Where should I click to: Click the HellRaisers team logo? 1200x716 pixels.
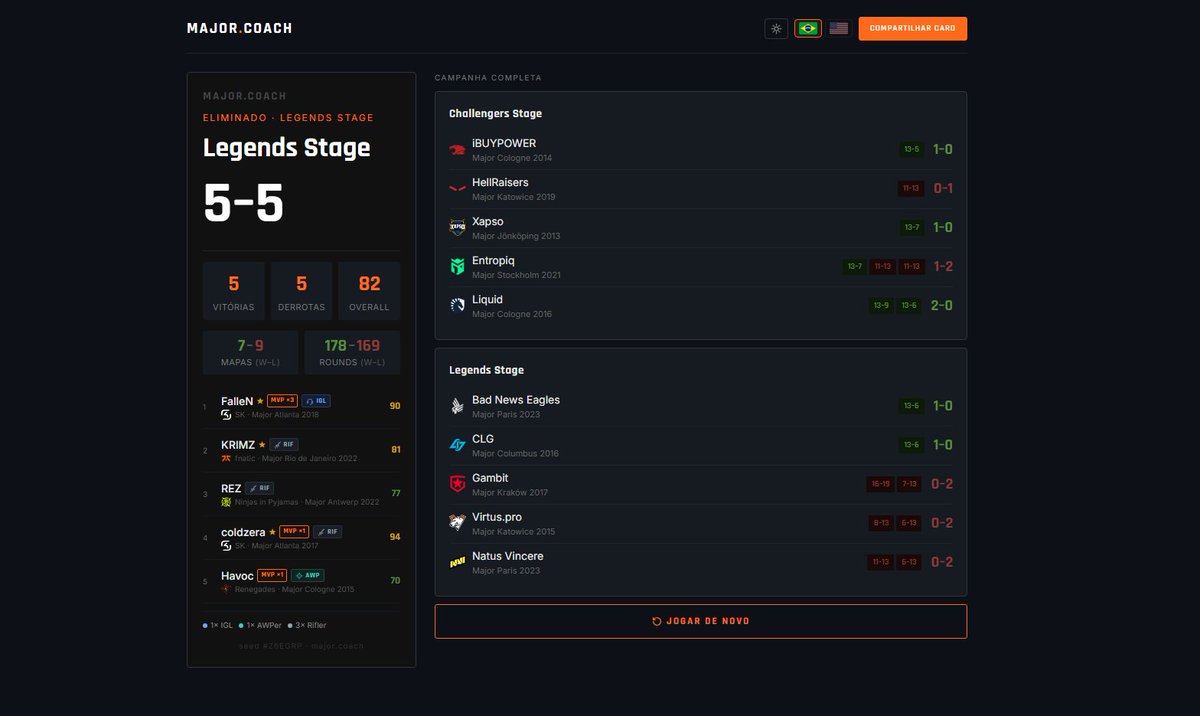tap(457, 189)
